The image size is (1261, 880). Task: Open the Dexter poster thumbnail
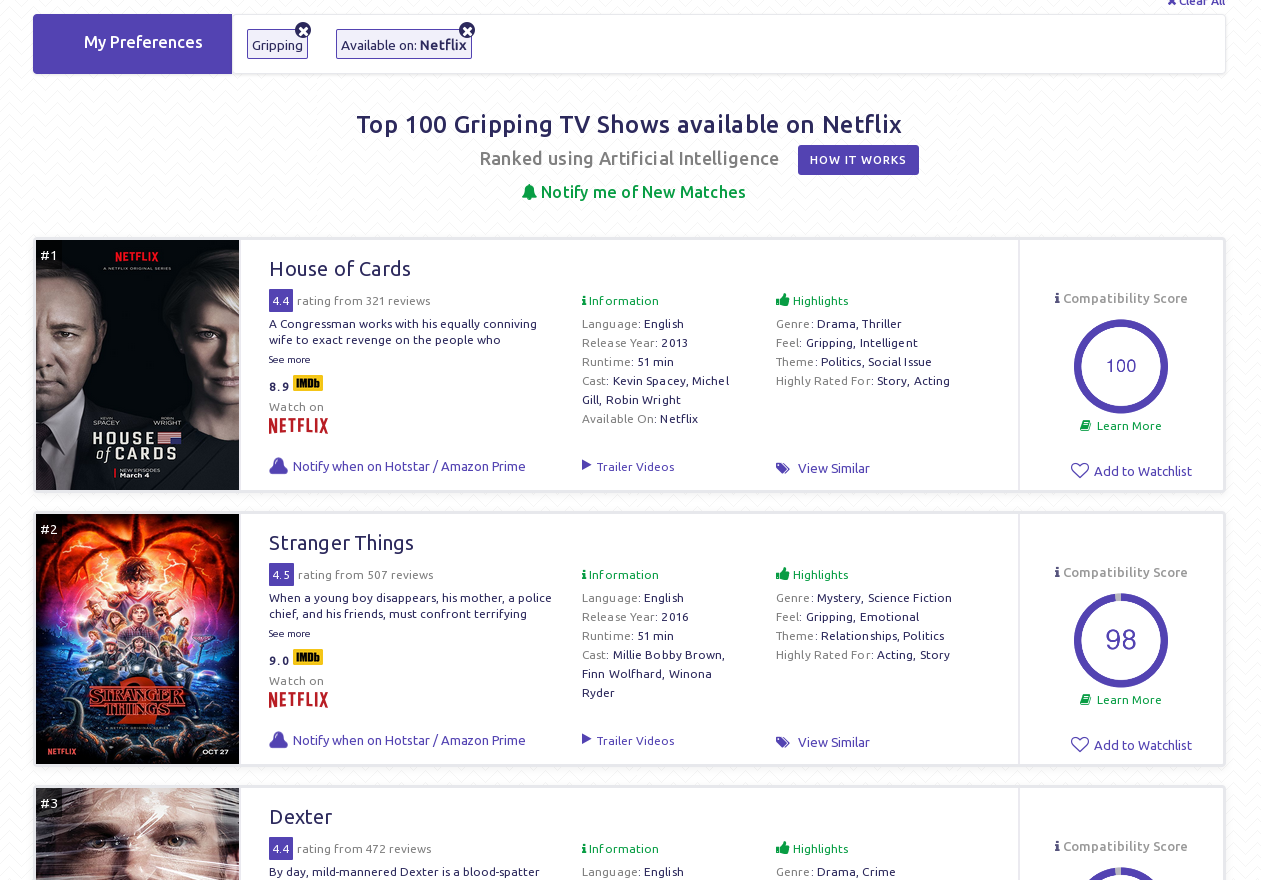(138, 834)
